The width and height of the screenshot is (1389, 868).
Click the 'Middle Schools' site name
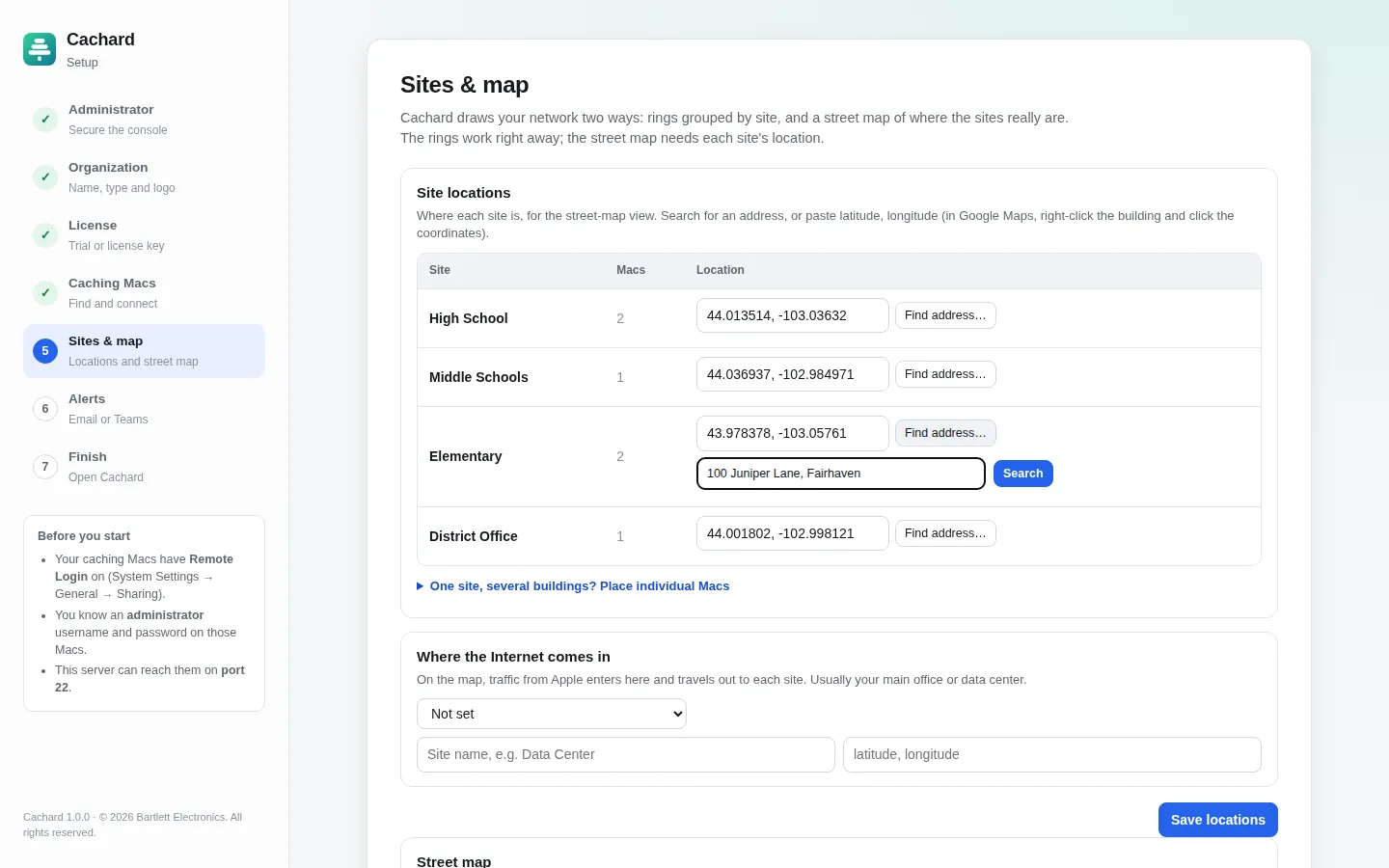pos(478,377)
